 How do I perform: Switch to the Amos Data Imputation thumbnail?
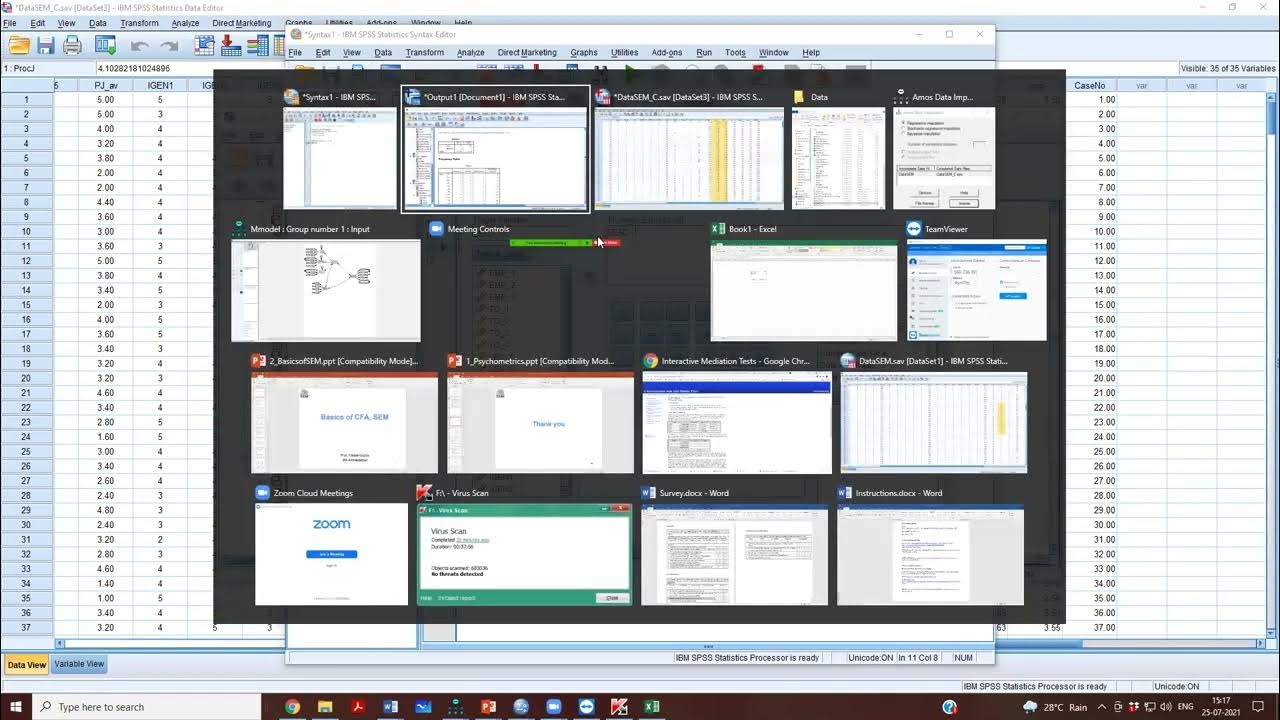point(944,158)
